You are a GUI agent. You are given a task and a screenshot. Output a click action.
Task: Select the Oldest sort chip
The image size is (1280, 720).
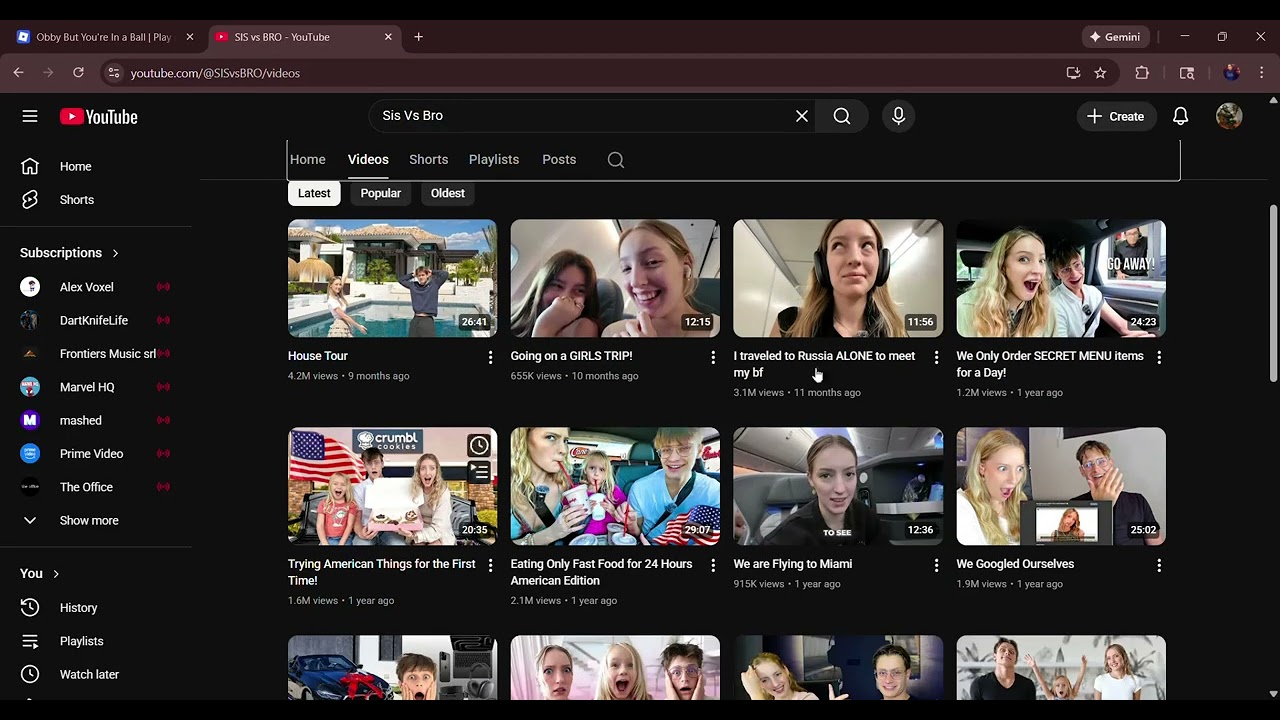click(448, 193)
